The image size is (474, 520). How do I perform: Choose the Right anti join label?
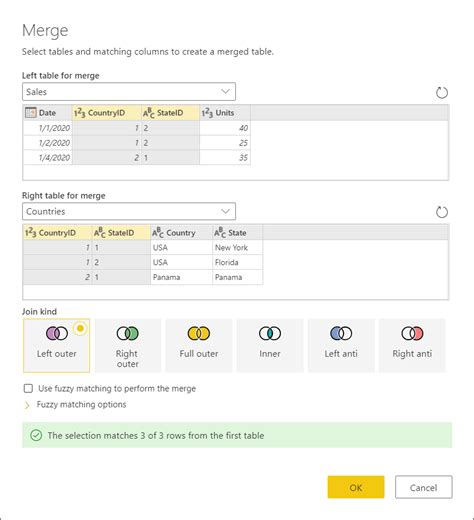pos(412,354)
